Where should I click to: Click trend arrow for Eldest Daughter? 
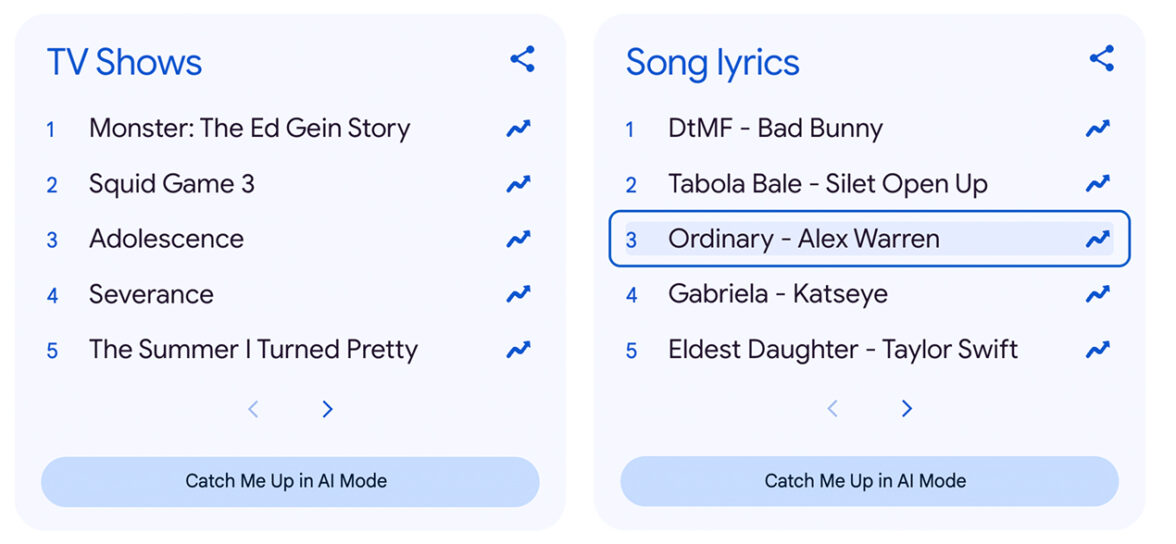pos(1097,349)
